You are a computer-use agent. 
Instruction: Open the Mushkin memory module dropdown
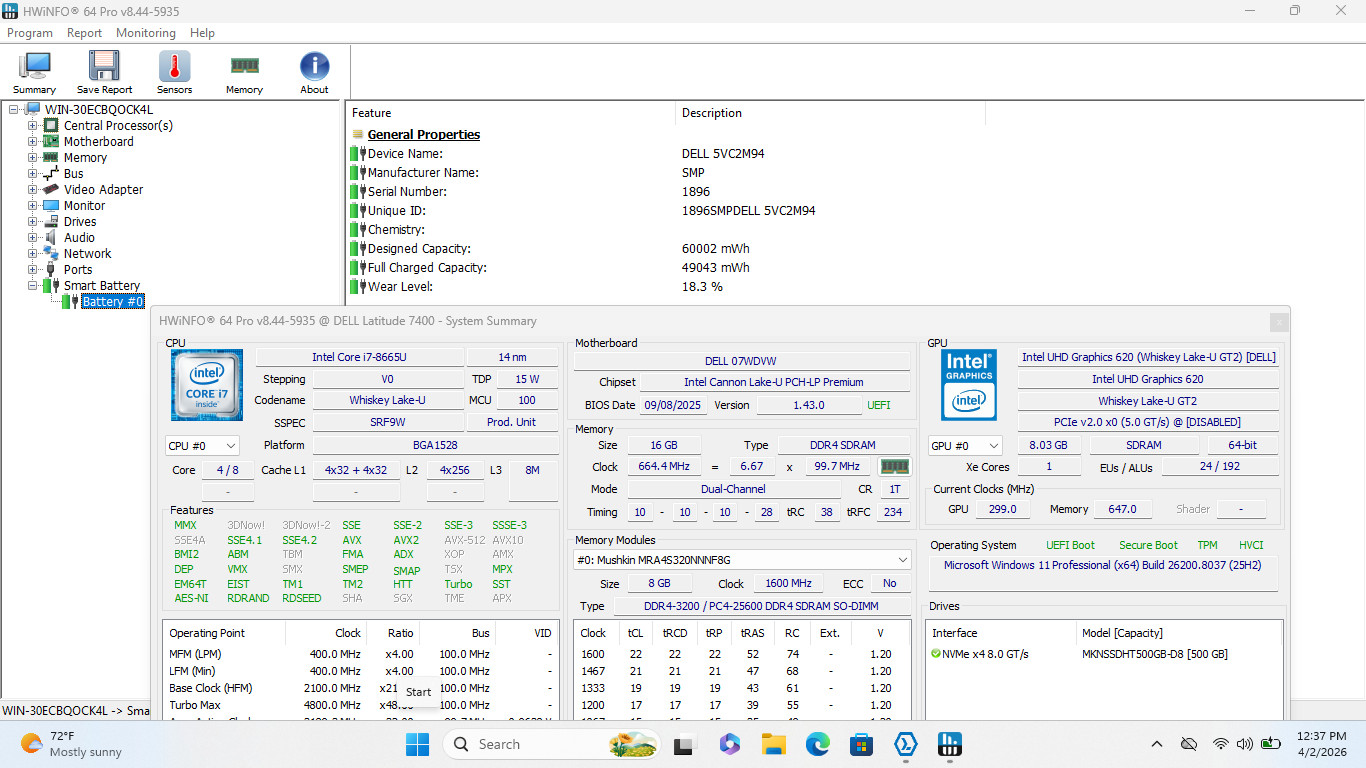click(x=742, y=559)
